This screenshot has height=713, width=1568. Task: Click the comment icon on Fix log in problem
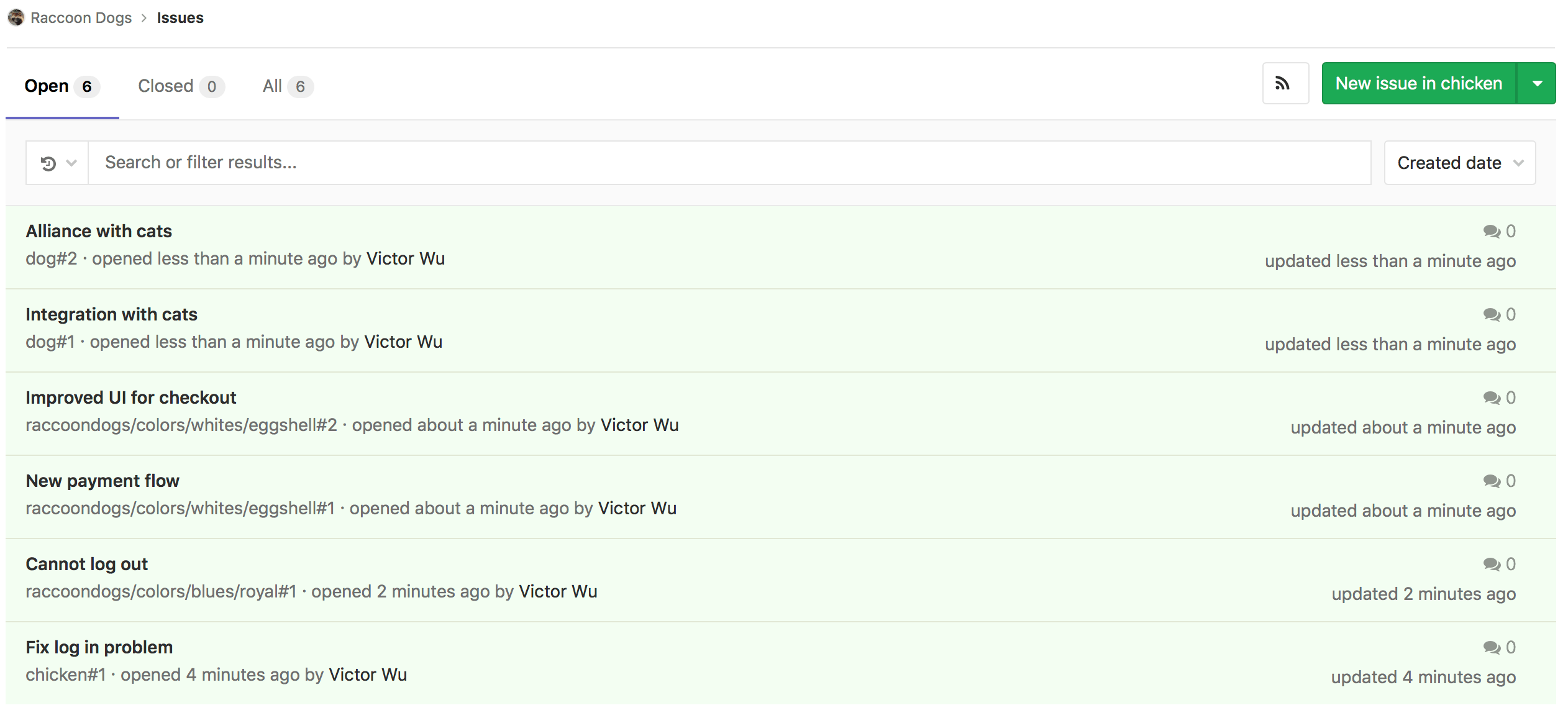[x=1491, y=646]
